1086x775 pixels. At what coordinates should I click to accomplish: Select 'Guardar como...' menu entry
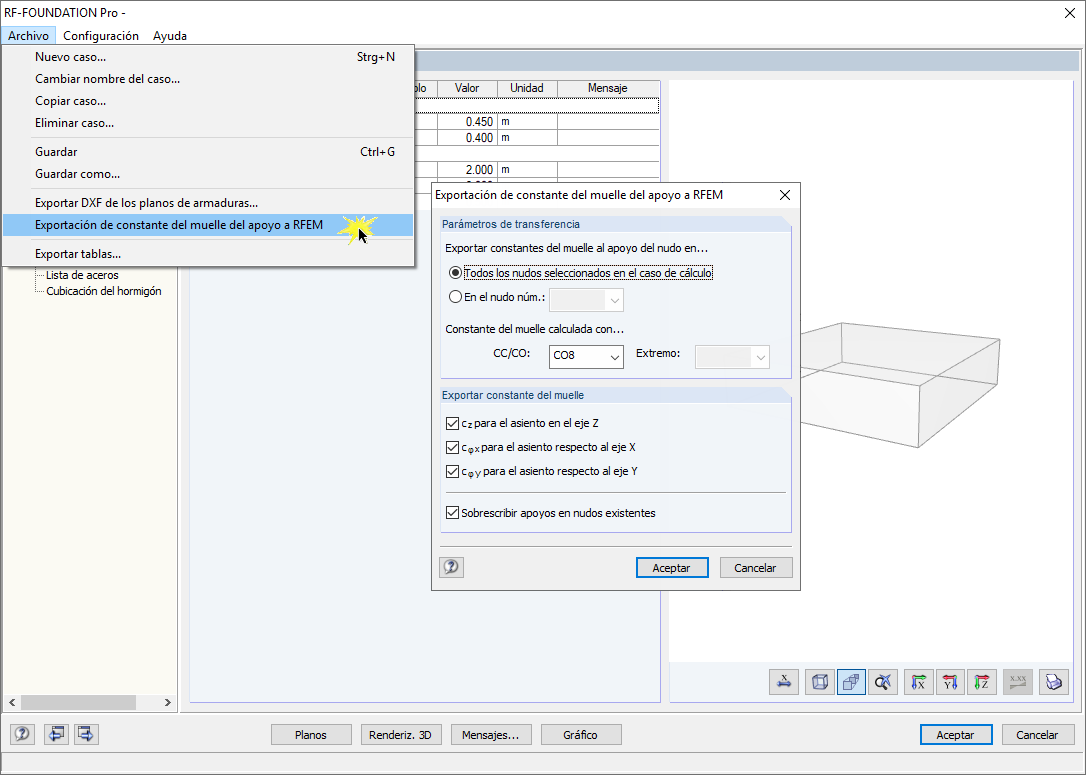208,174
